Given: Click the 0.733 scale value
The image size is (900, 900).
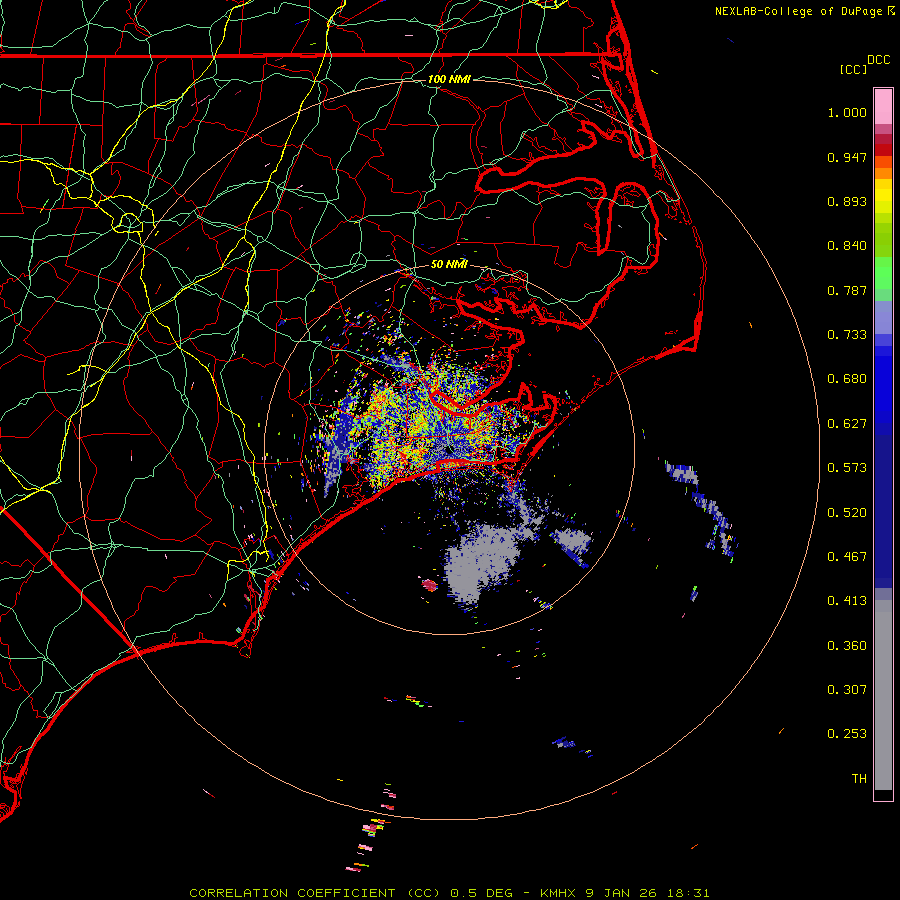Looking at the screenshot, I should [847, 335].
